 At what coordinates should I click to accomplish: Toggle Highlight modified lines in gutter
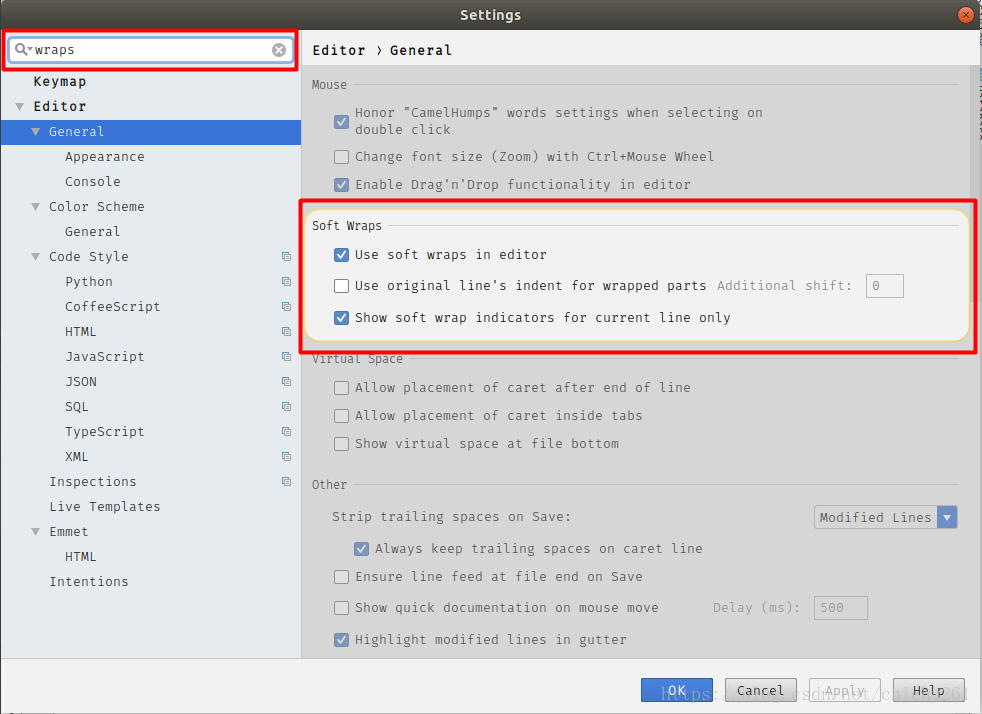click(341, 639)
